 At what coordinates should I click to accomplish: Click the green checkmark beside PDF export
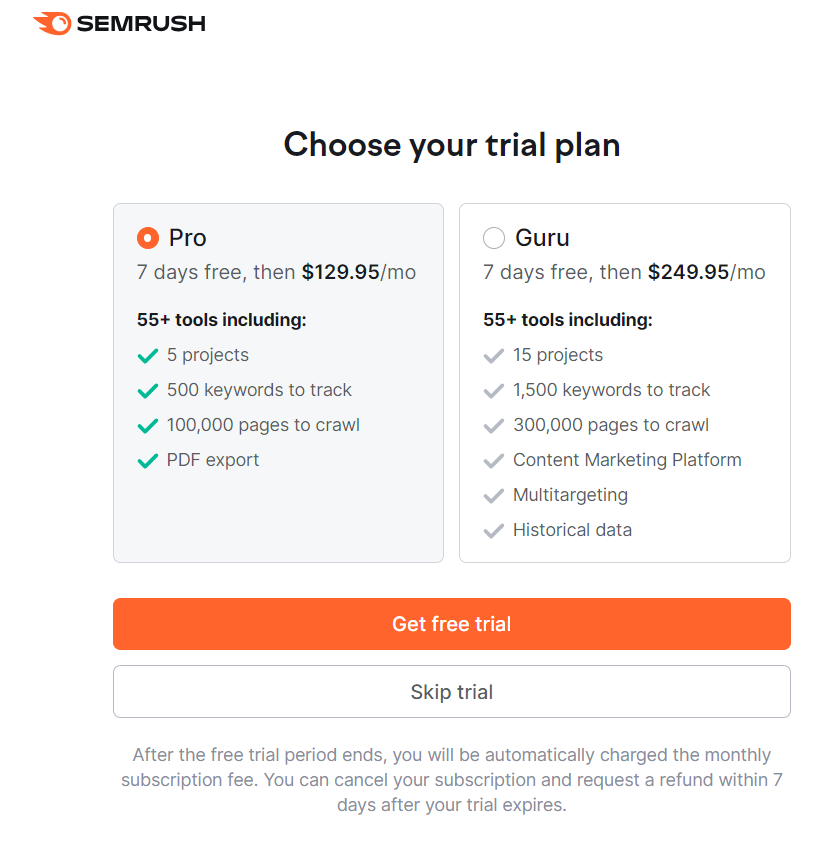point(148,461)
